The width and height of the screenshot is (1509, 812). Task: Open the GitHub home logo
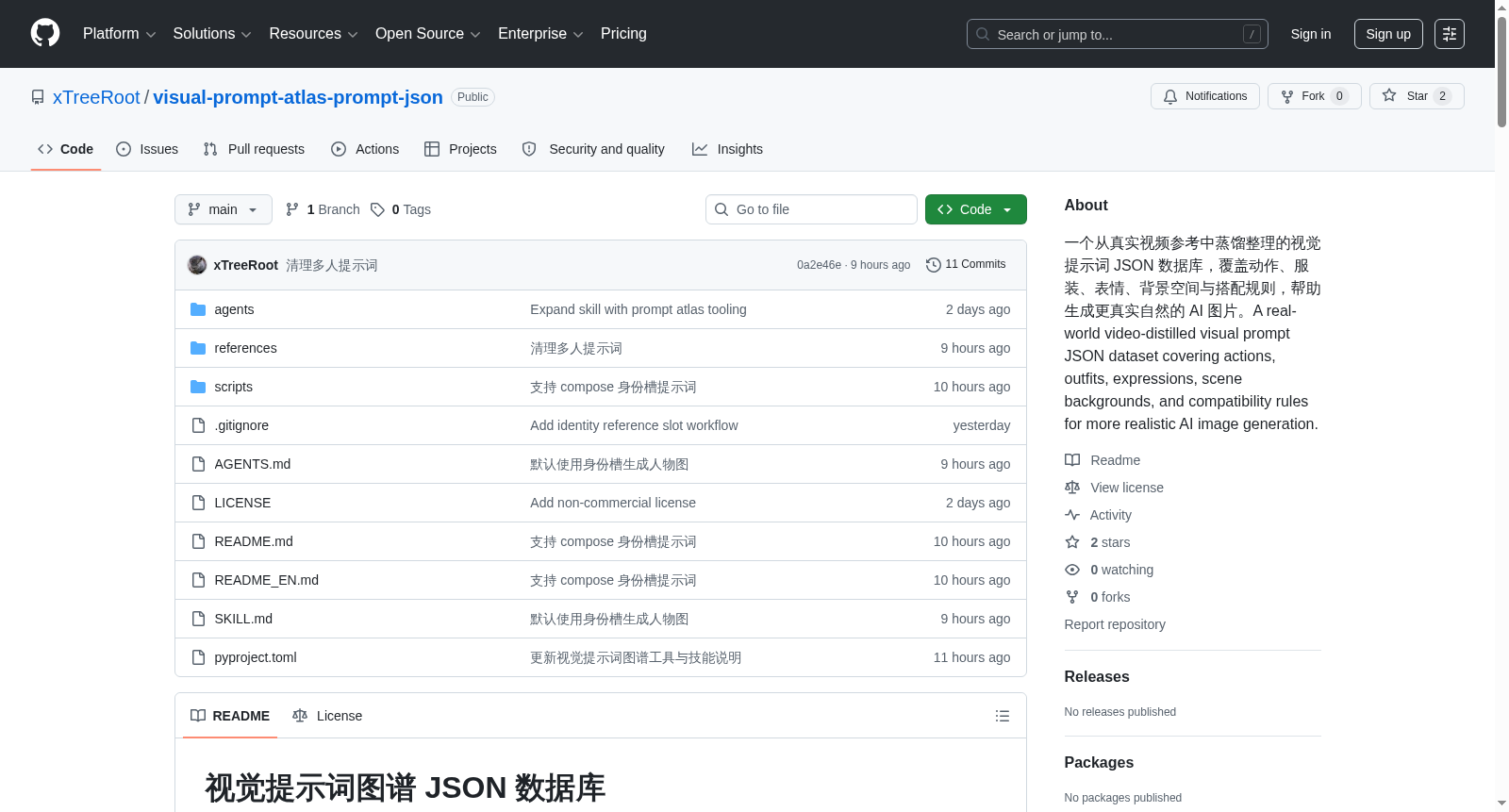tap(45, 33)
